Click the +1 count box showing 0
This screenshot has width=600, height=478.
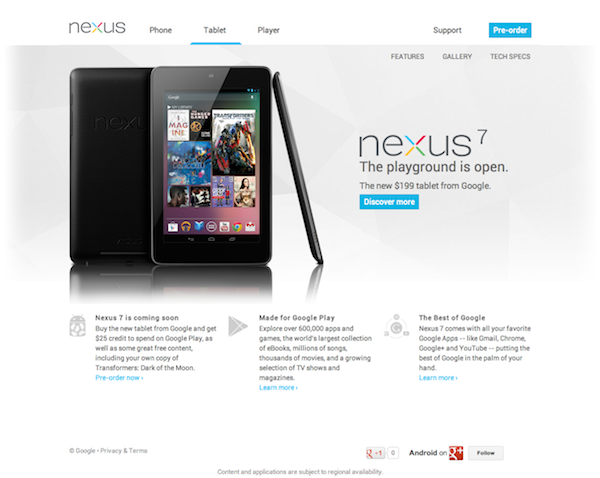393,453
